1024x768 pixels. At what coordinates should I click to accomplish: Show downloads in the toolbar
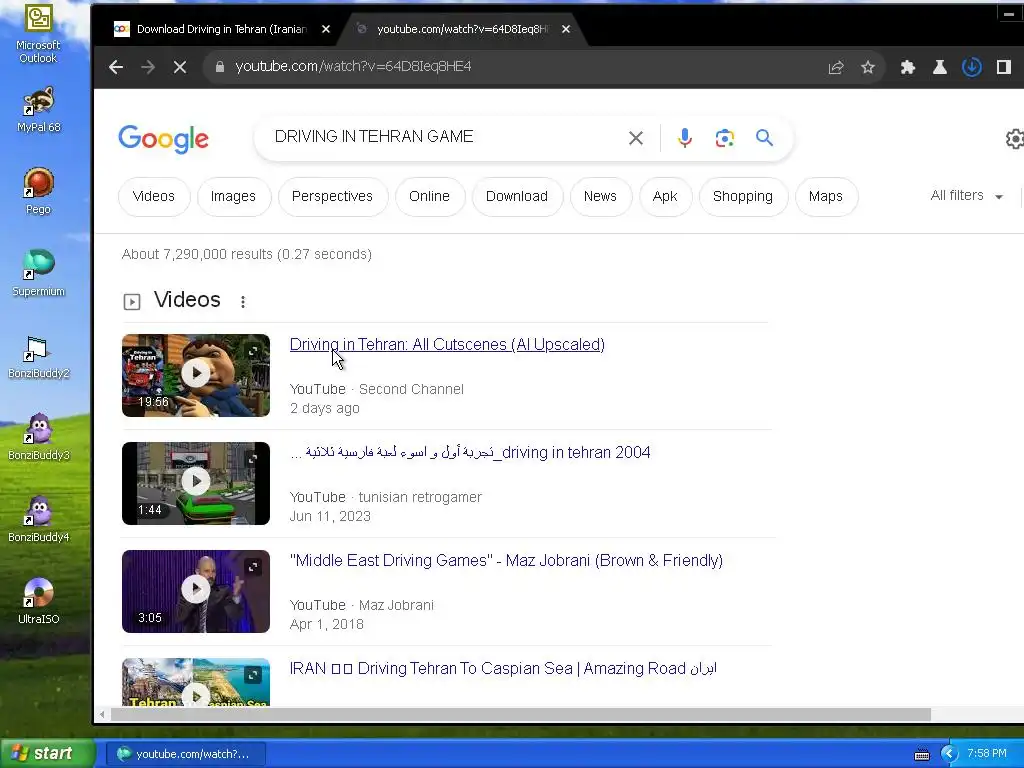coord(972,67)
